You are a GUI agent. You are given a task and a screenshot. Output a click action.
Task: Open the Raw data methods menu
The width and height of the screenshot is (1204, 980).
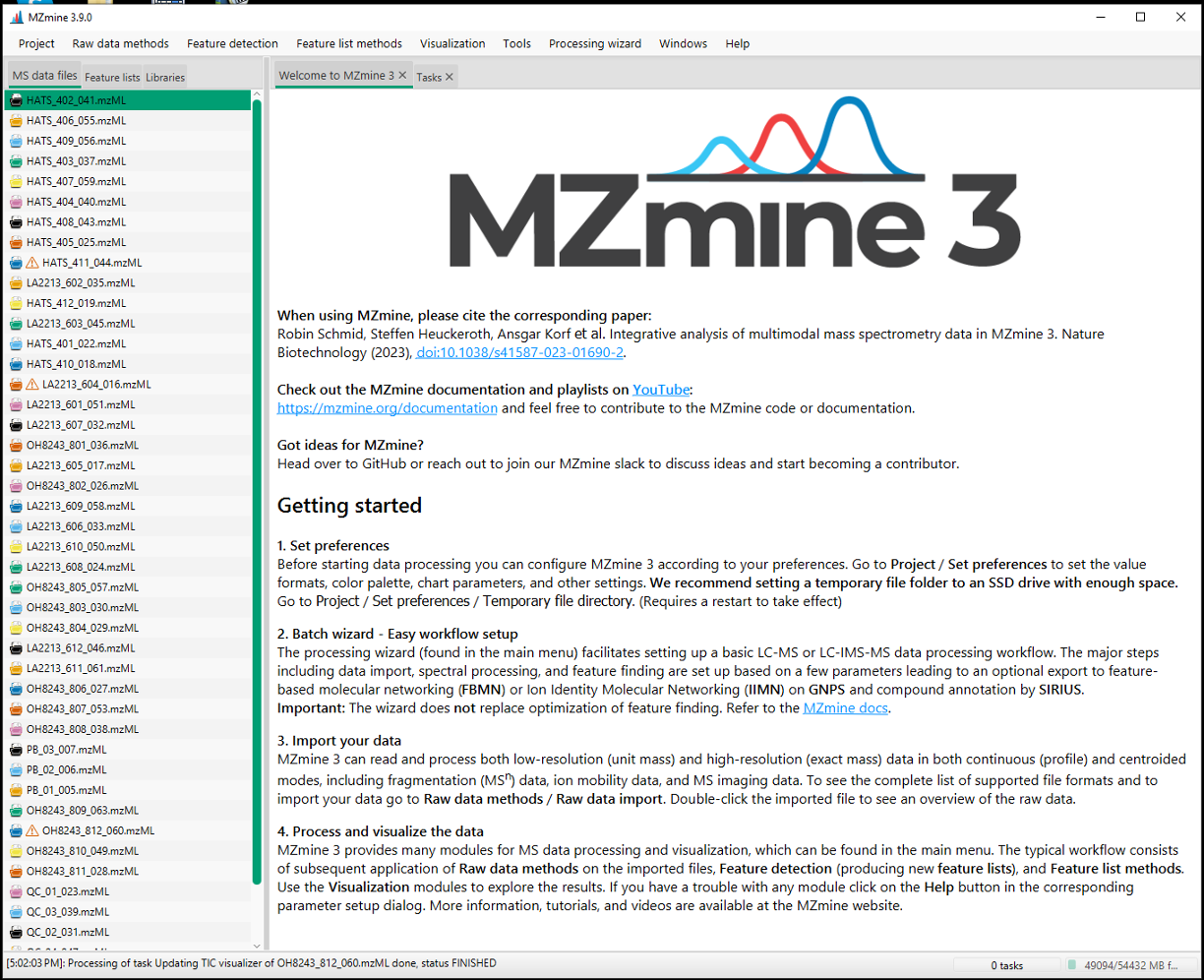point(120,43)
